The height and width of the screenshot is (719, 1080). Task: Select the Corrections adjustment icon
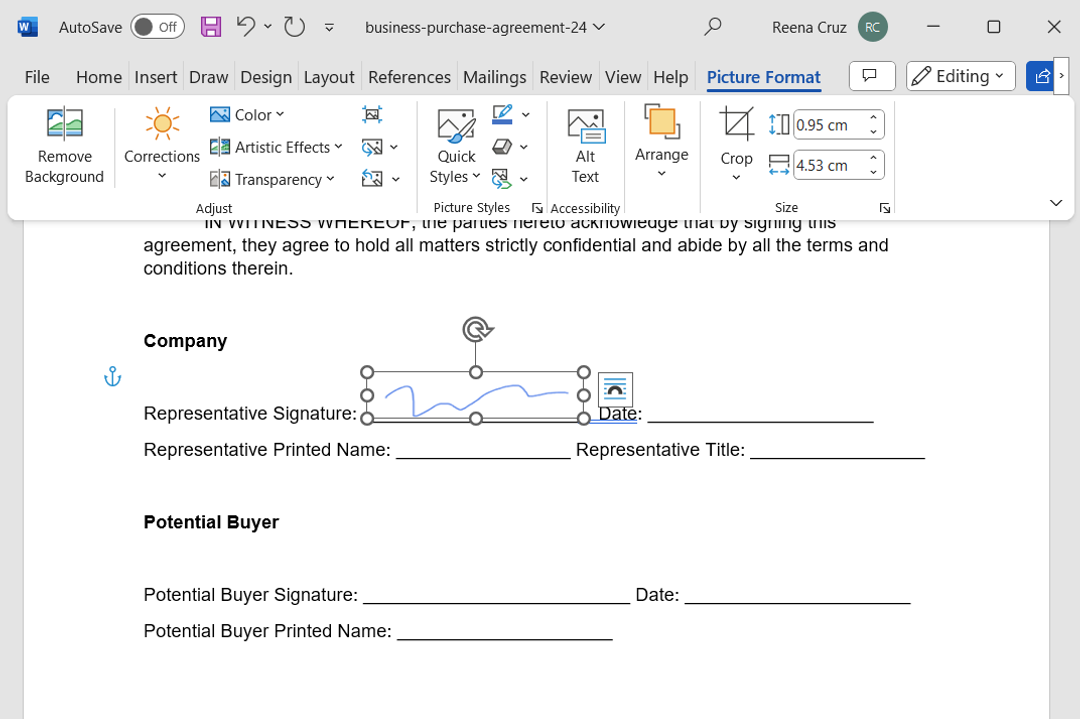[x=161, y=140]
